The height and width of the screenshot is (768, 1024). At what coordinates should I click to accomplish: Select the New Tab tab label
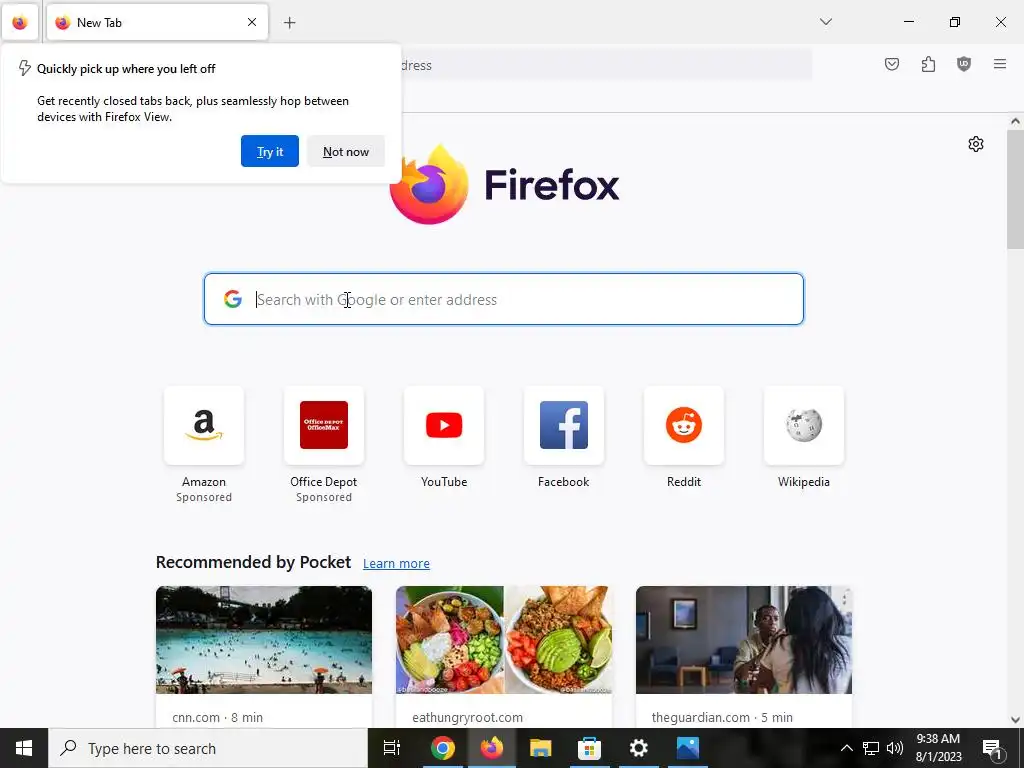[99, 23]
